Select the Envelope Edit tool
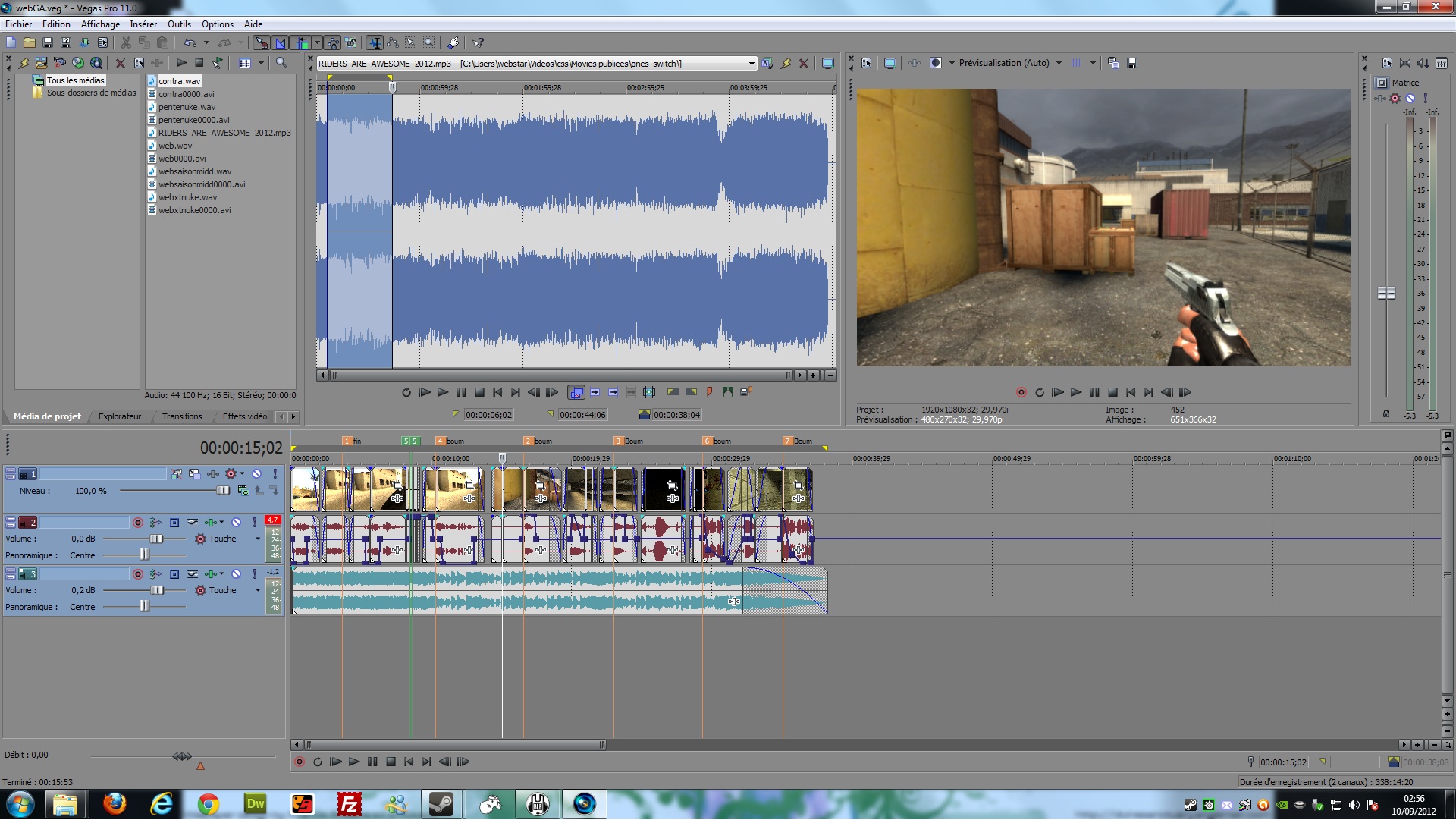 click(392, 42)
